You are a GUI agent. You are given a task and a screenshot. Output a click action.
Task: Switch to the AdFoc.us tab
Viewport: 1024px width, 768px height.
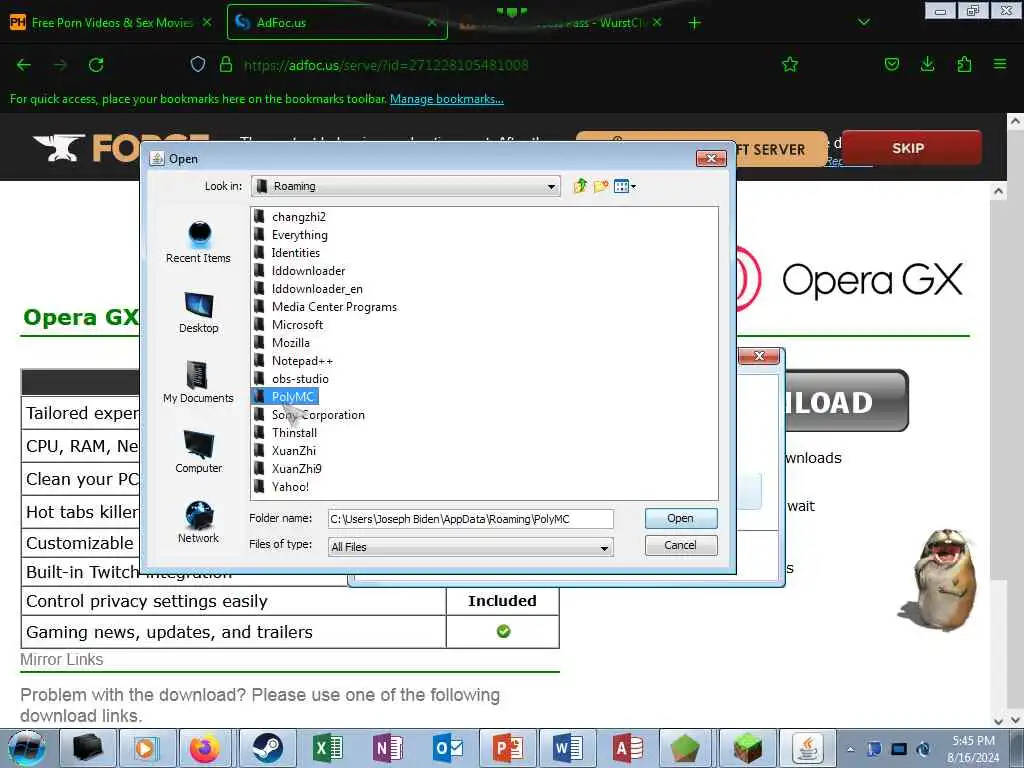tap(336, 23)
